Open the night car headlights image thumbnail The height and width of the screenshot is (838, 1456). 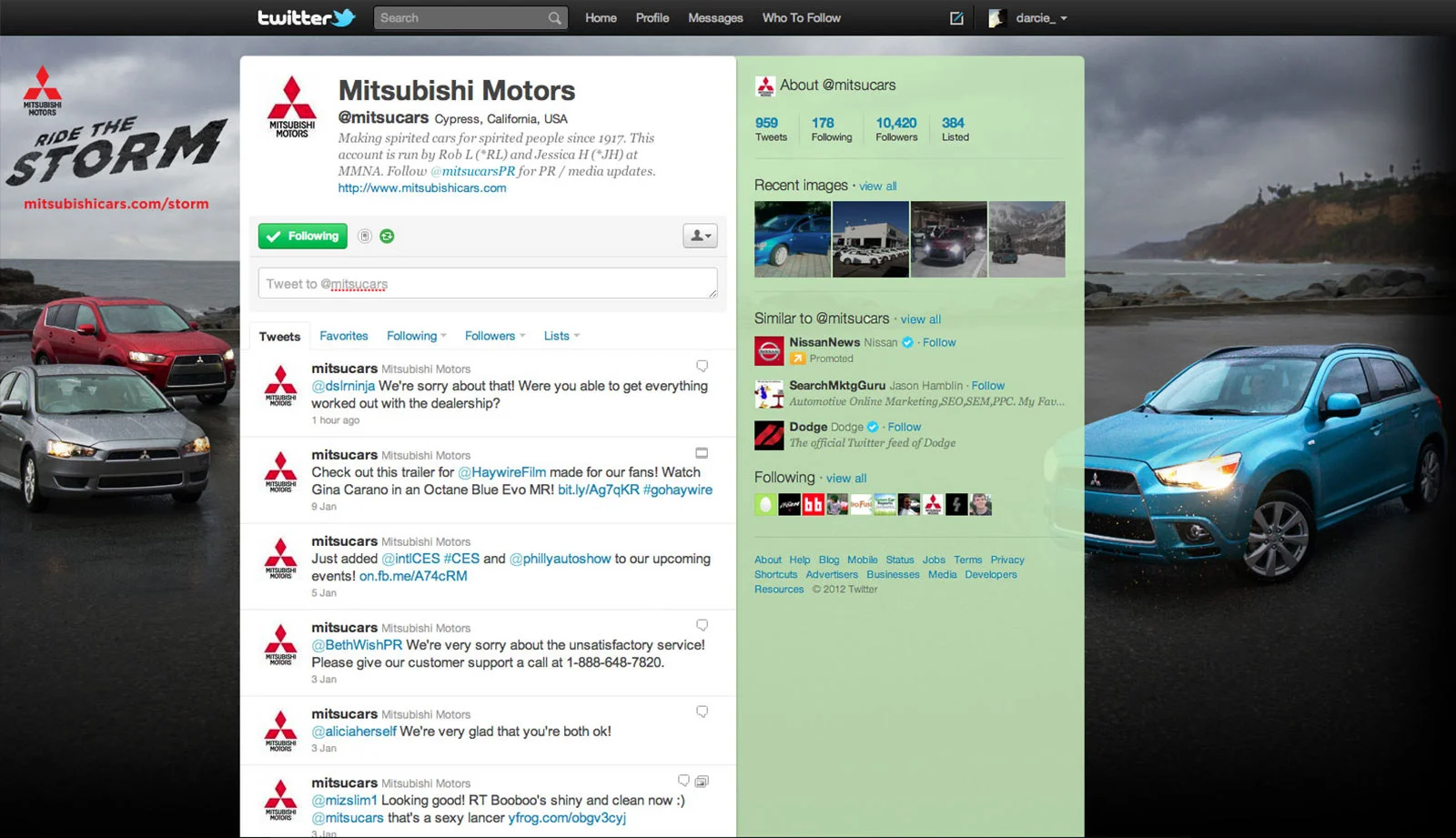(x=949, y=239)
